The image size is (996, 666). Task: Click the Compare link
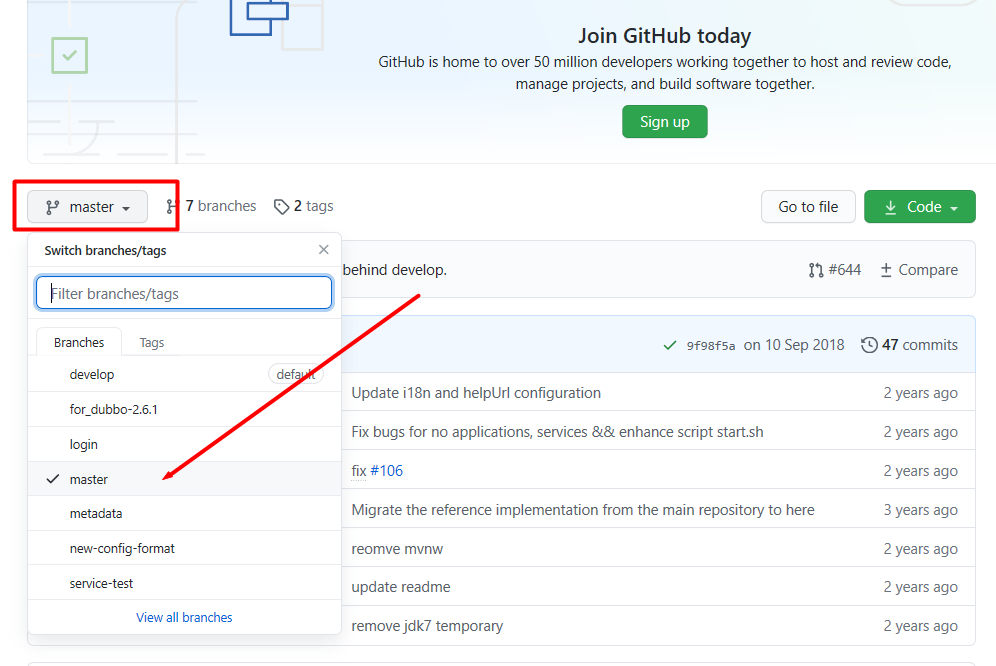click(919, 270)
